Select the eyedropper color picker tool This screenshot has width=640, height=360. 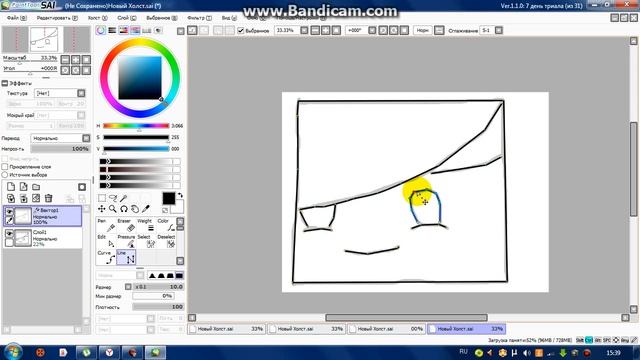pos(146,209)
